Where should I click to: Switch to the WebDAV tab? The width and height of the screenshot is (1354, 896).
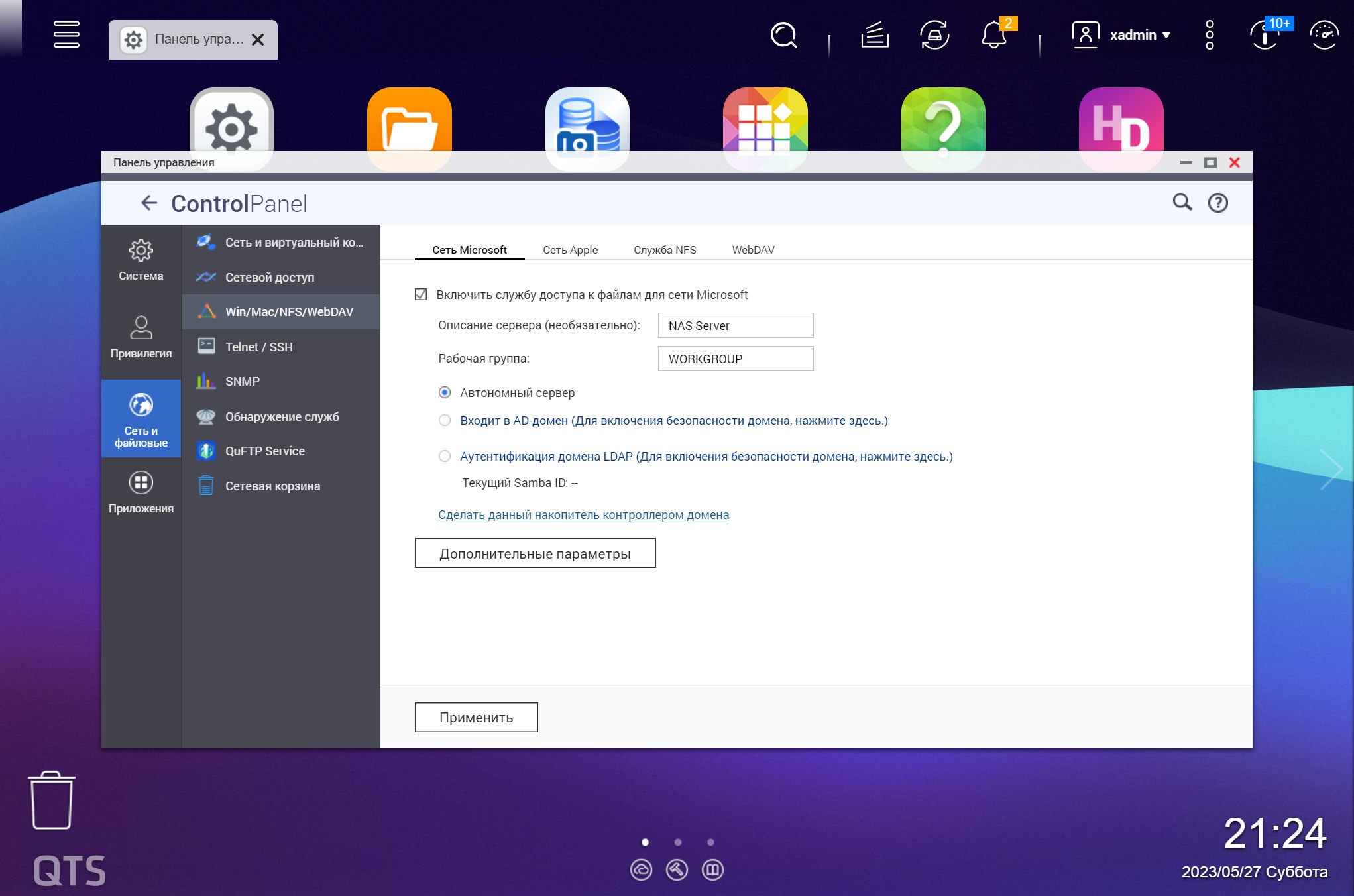[753, 250]
